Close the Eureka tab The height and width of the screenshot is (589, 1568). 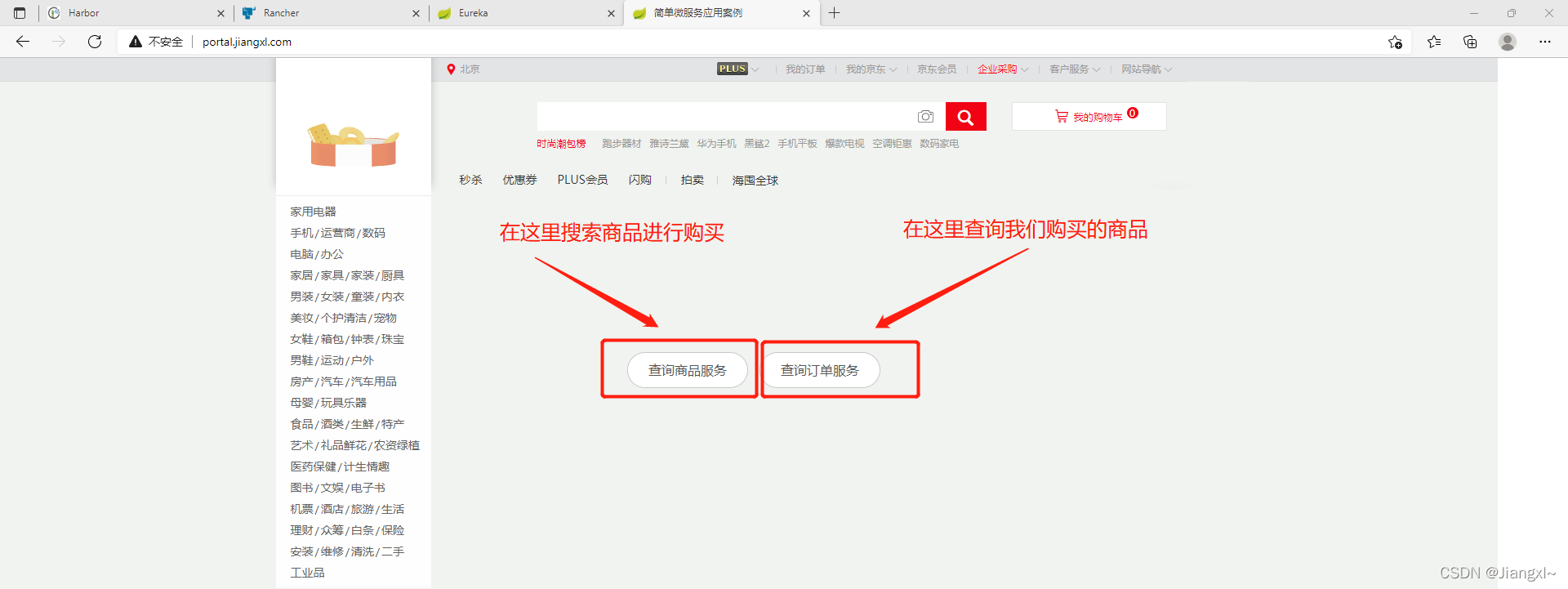pos(611,13)
